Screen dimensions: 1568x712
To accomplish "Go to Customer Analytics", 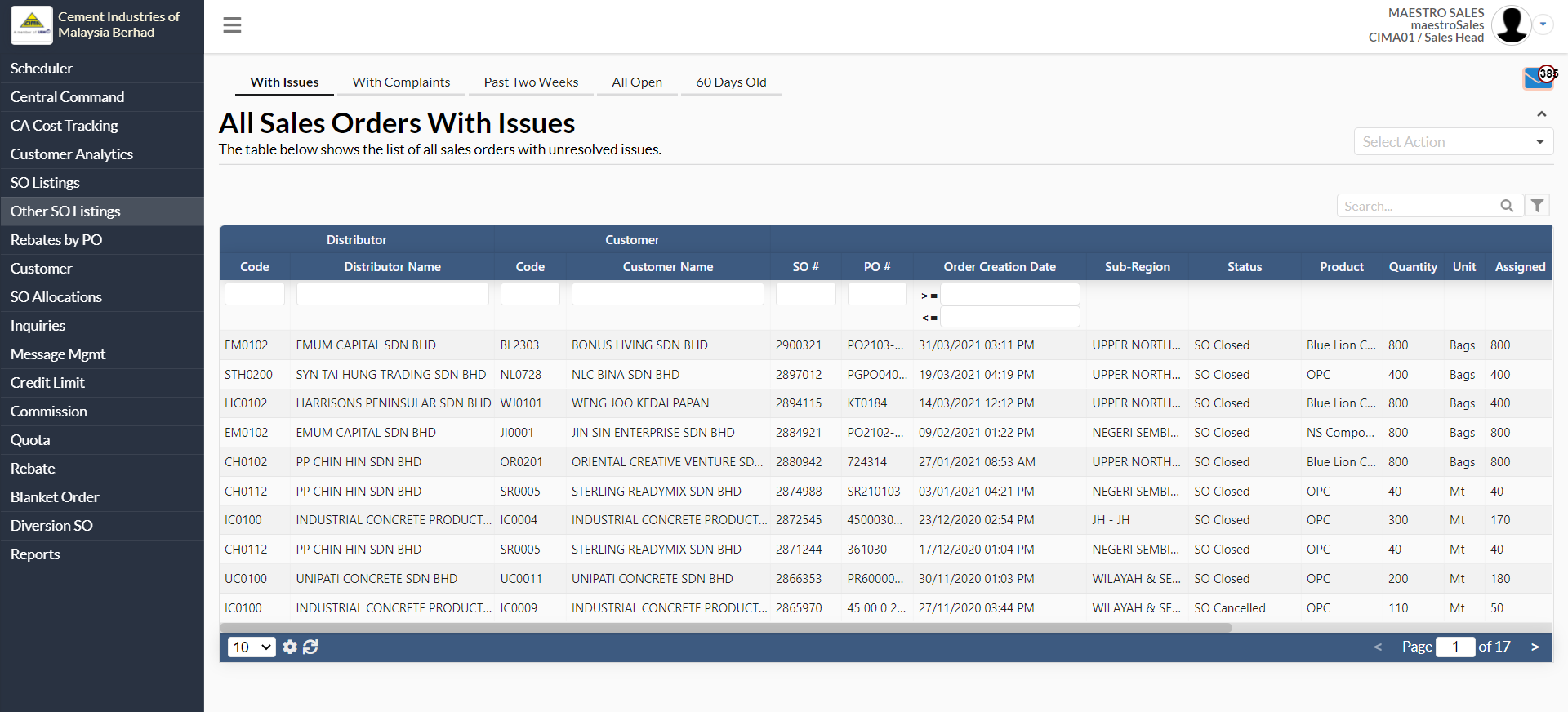I will [x=101, y=154].
